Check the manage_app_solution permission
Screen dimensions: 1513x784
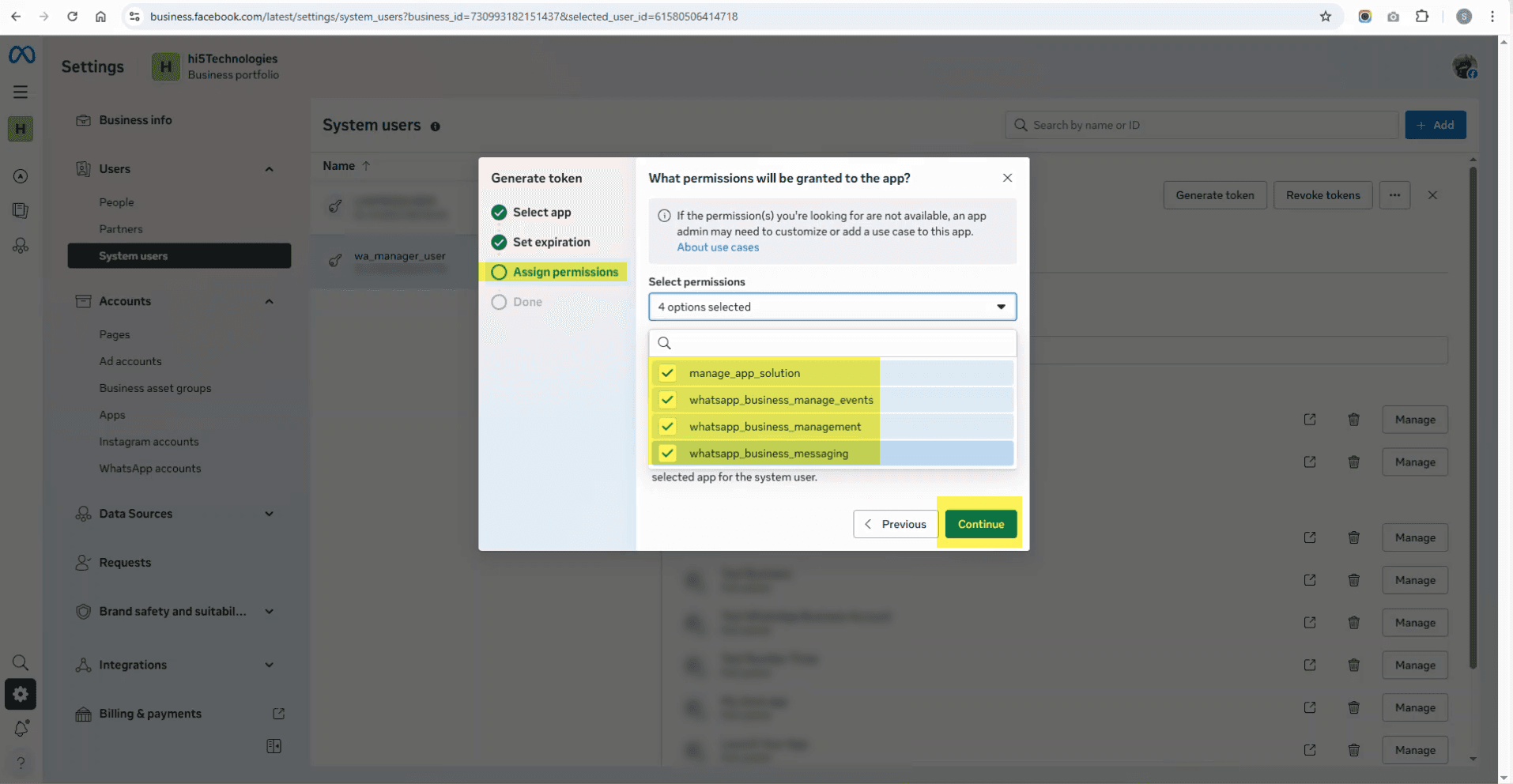667,372
